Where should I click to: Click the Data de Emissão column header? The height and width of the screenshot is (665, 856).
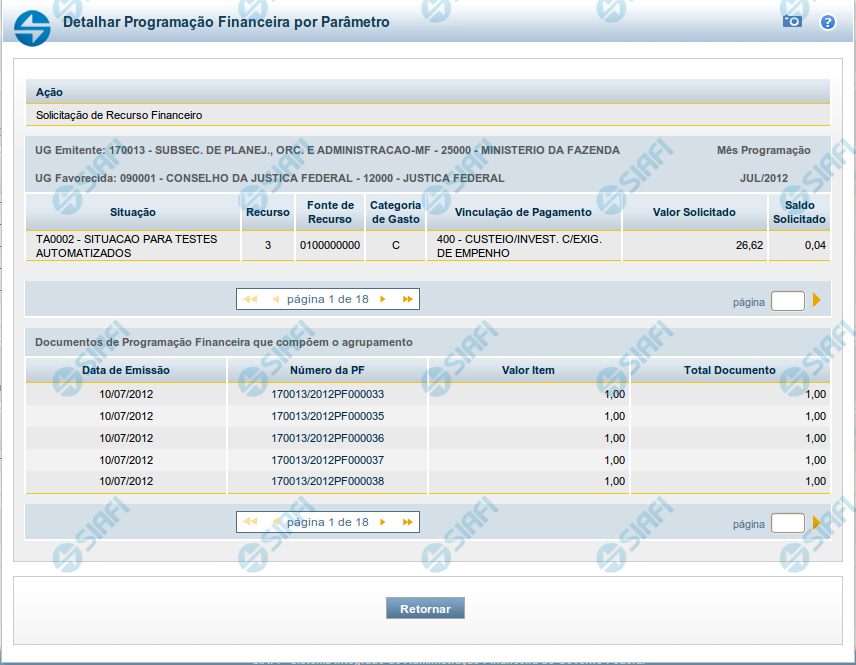tap(126, 370)
